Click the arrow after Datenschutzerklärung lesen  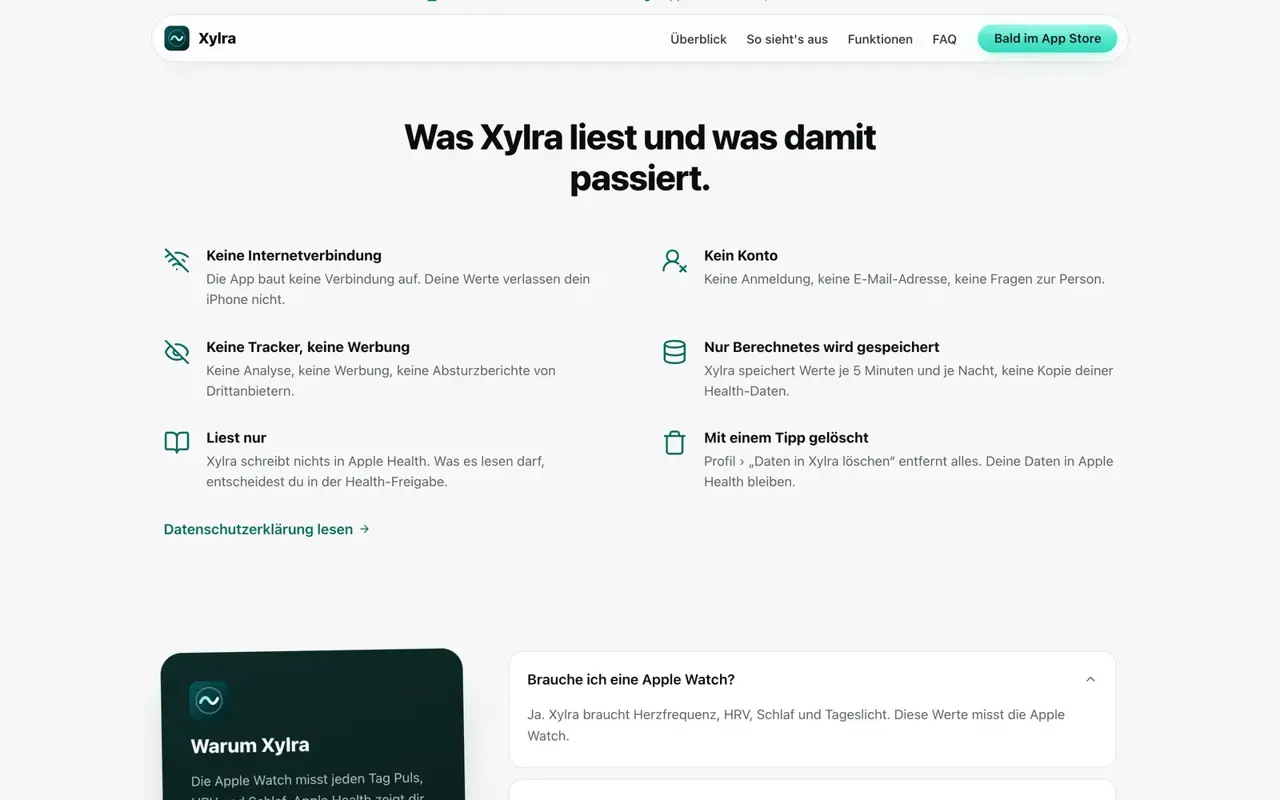(364, 529)
